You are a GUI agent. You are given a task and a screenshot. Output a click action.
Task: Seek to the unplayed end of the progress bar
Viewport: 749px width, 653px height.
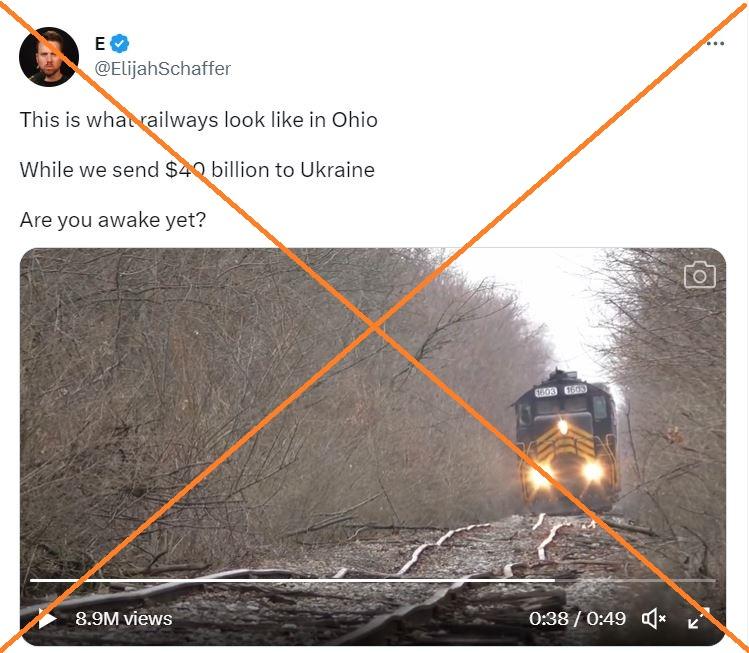coord(635,580)
